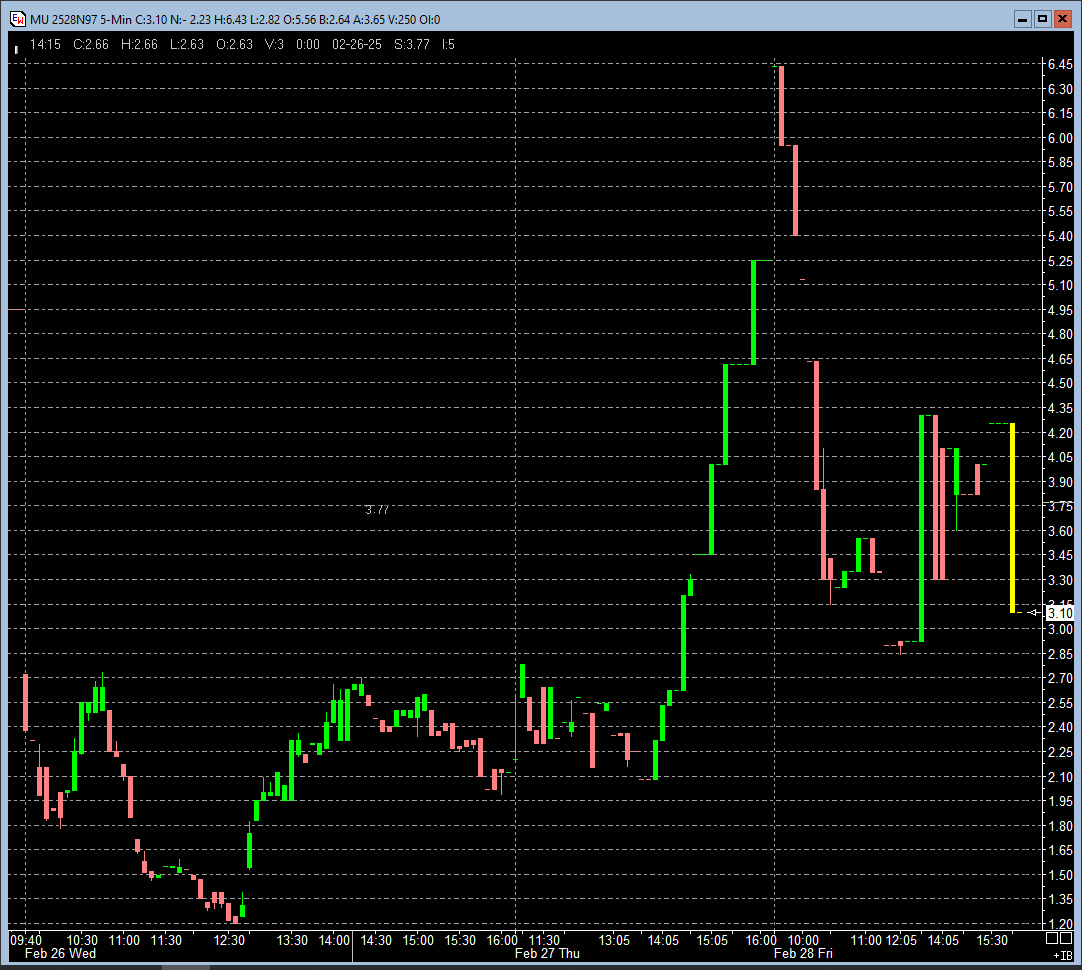Click the 5.25 price axis label

(x=1060, y=261)
